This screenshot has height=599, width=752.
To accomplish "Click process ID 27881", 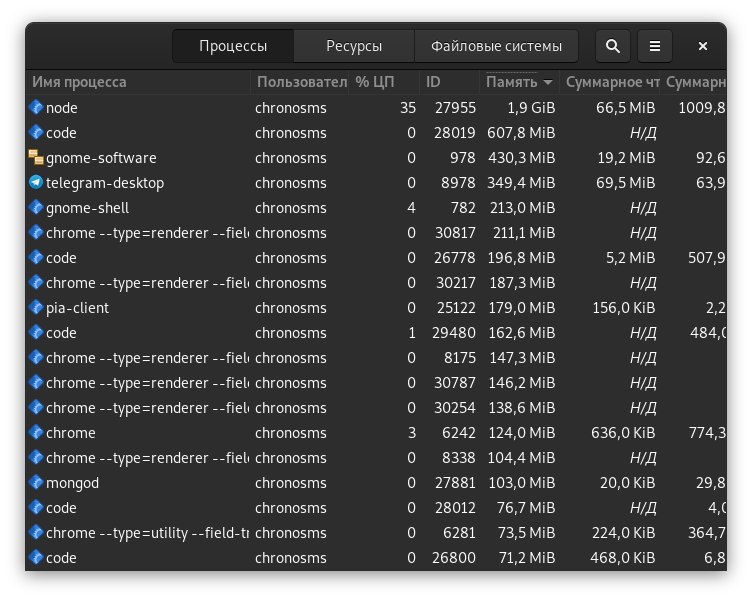I will (x=455, y=483).
